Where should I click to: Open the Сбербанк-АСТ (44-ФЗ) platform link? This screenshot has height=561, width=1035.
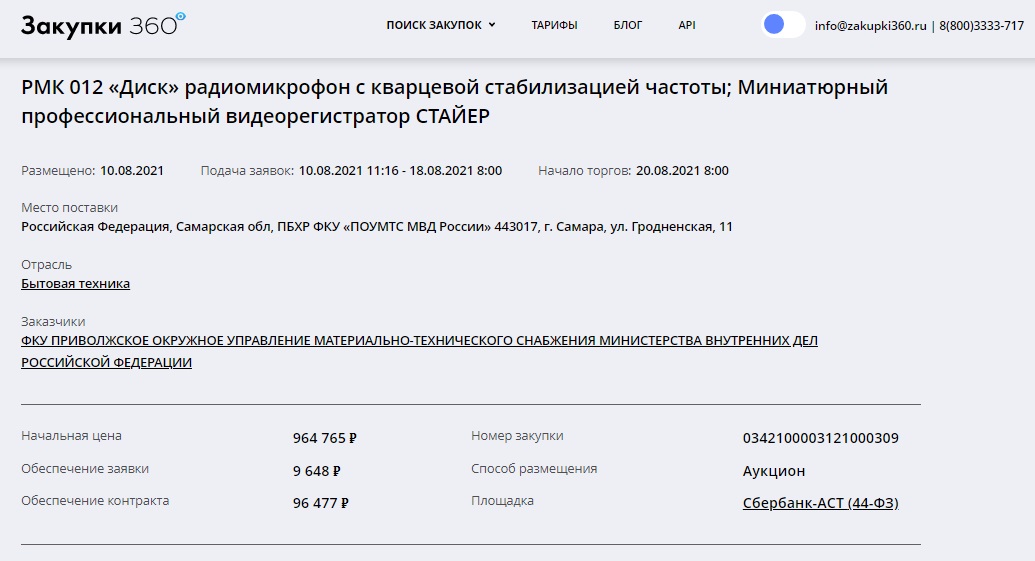click(x=820, y=503)
